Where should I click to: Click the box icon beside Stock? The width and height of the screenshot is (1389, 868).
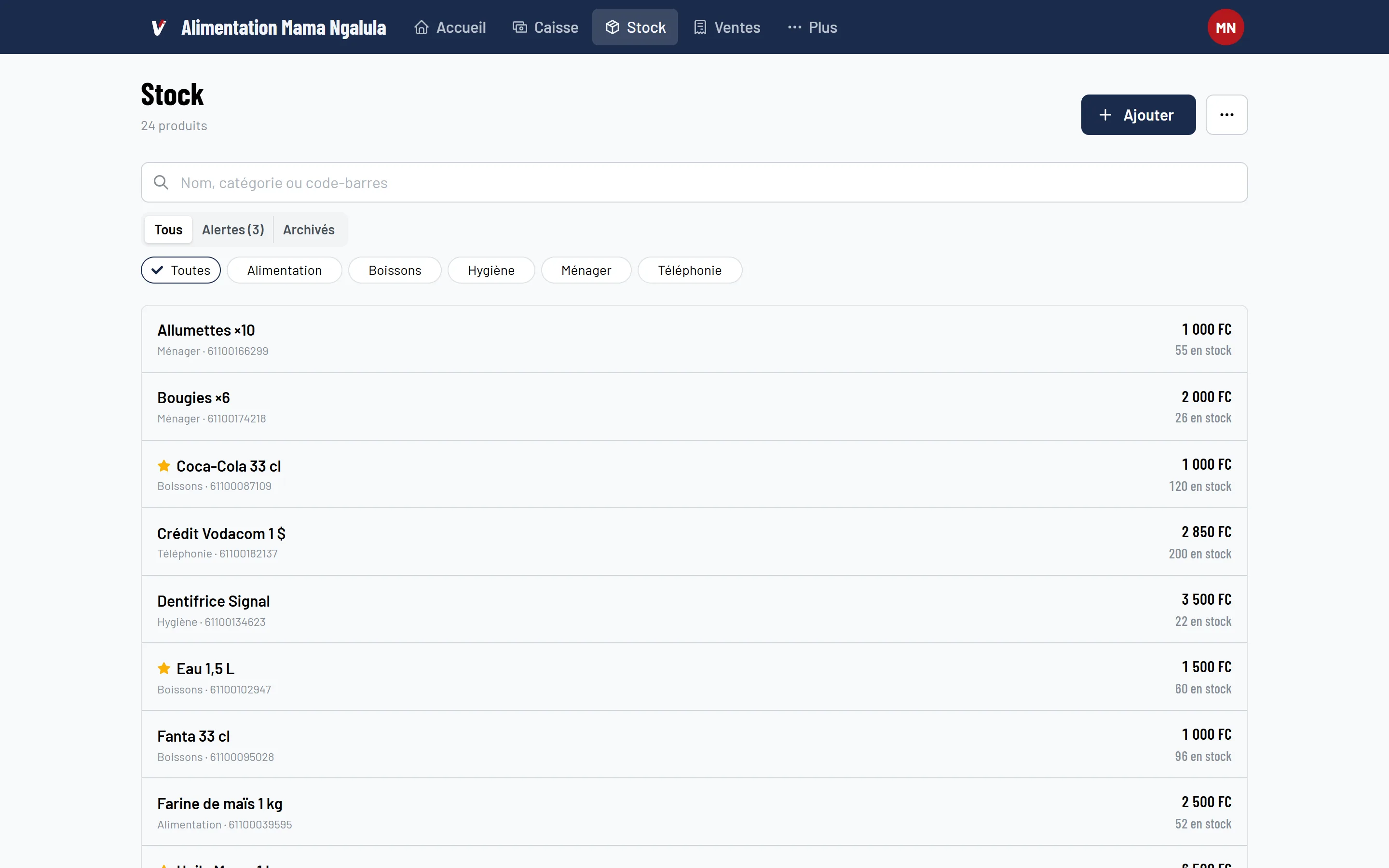613,27
